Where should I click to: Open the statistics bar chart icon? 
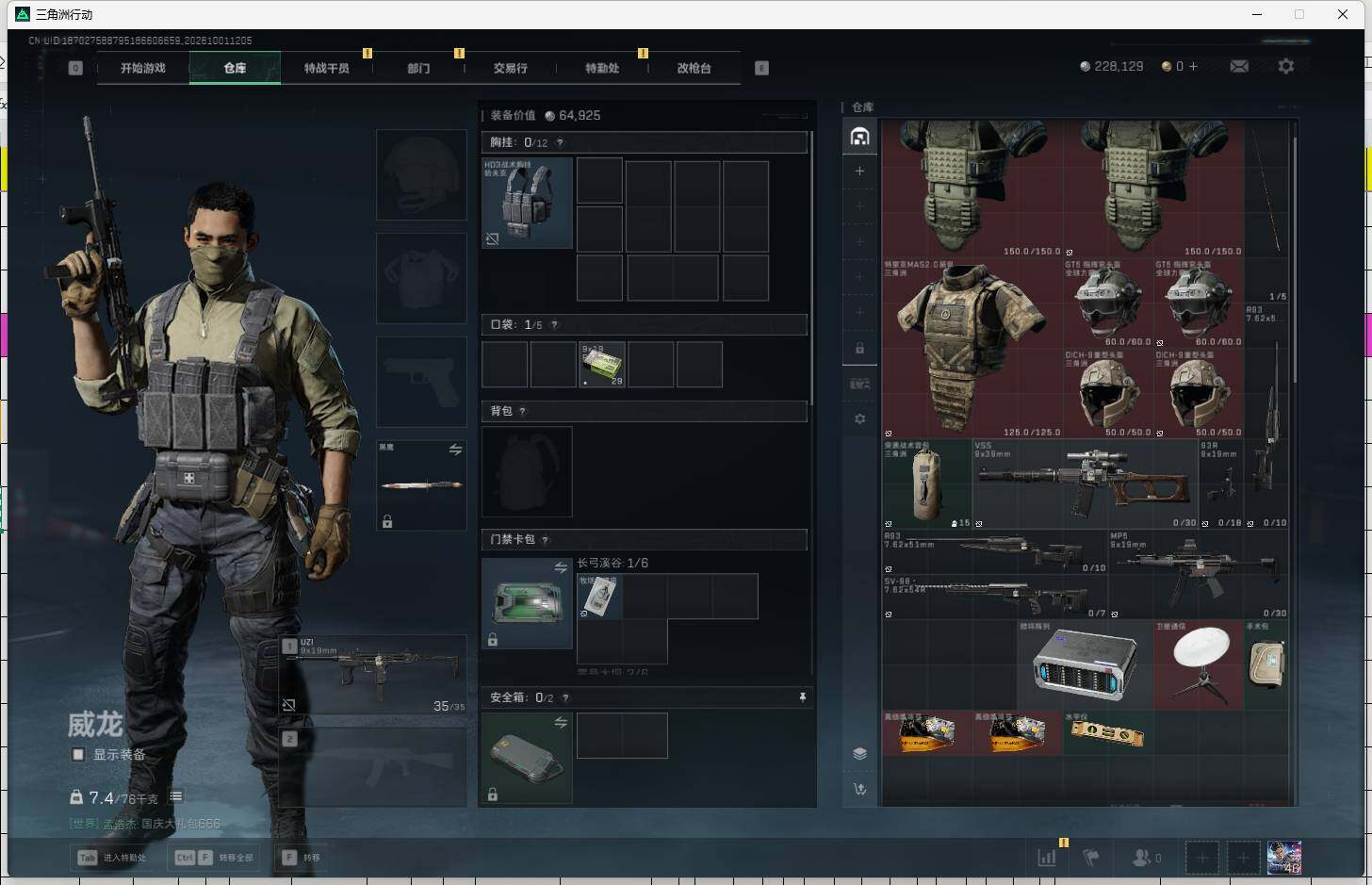pos(1047,857)
